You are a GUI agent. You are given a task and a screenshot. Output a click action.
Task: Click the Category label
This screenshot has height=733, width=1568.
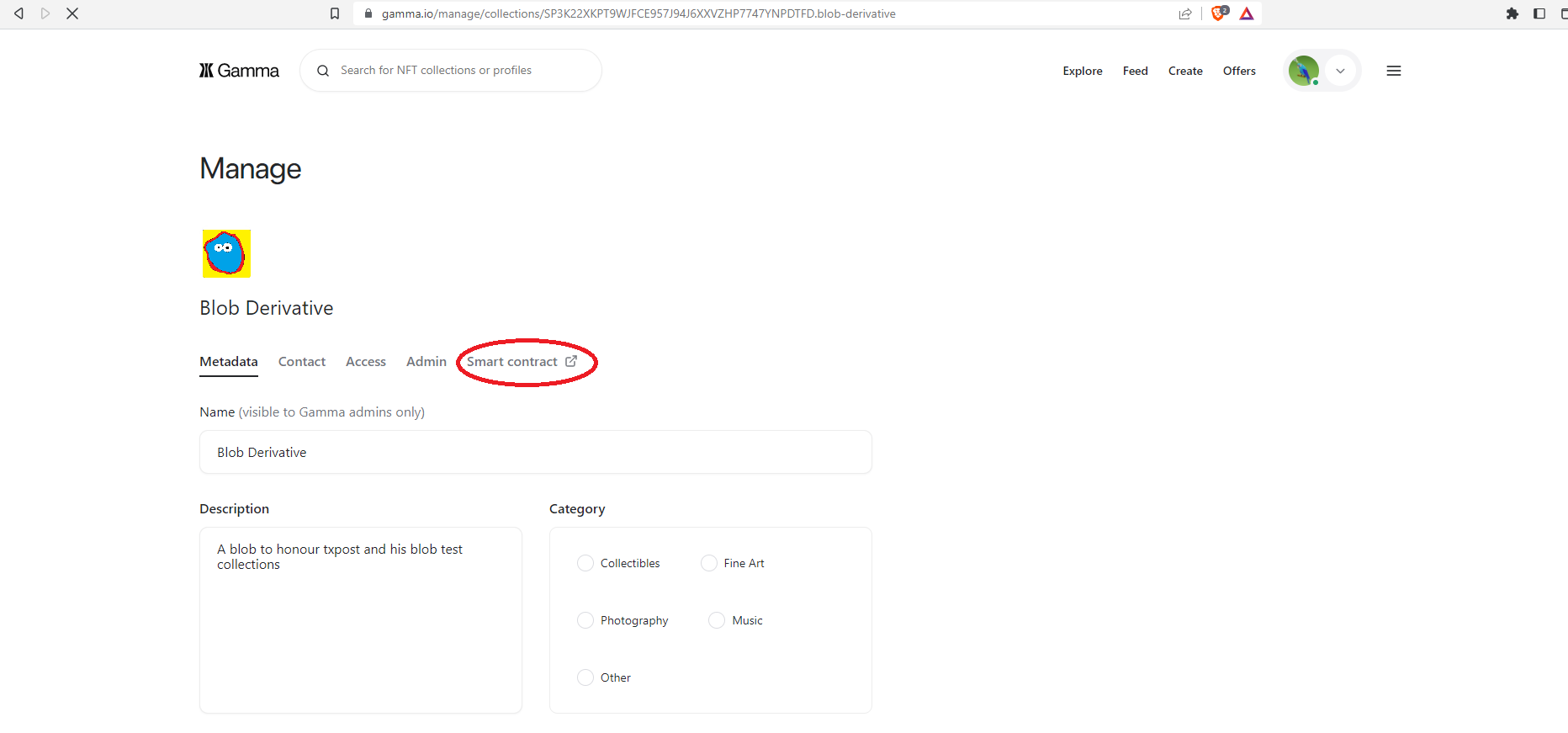577,509
